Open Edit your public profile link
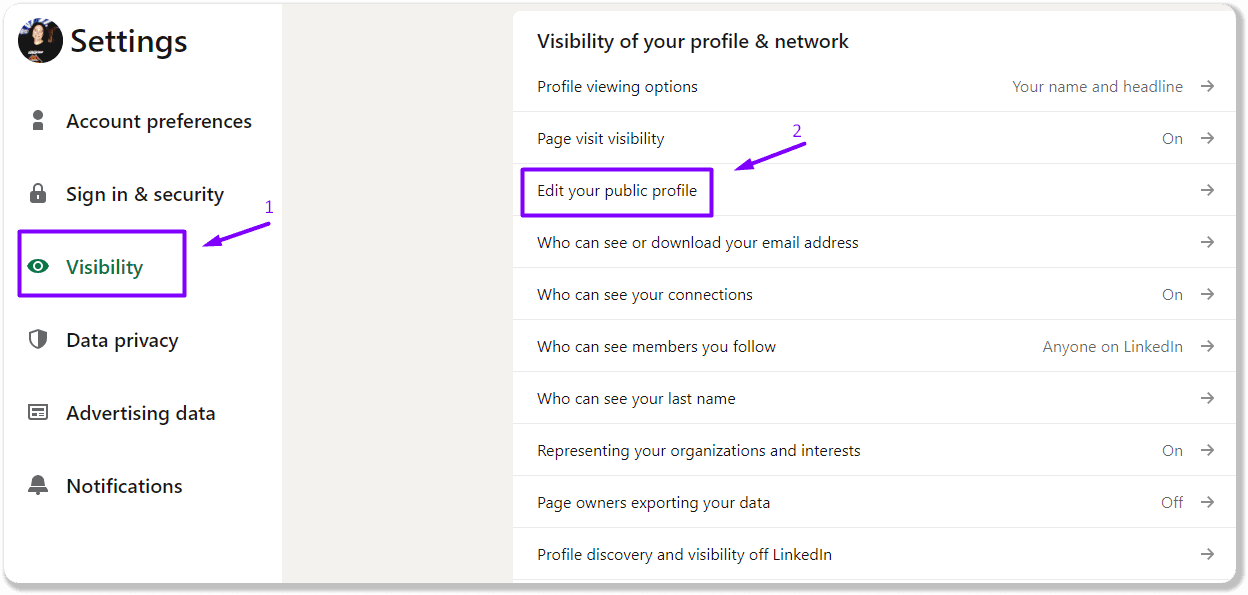Viewport: 1248px width, 595px height. 617,190
